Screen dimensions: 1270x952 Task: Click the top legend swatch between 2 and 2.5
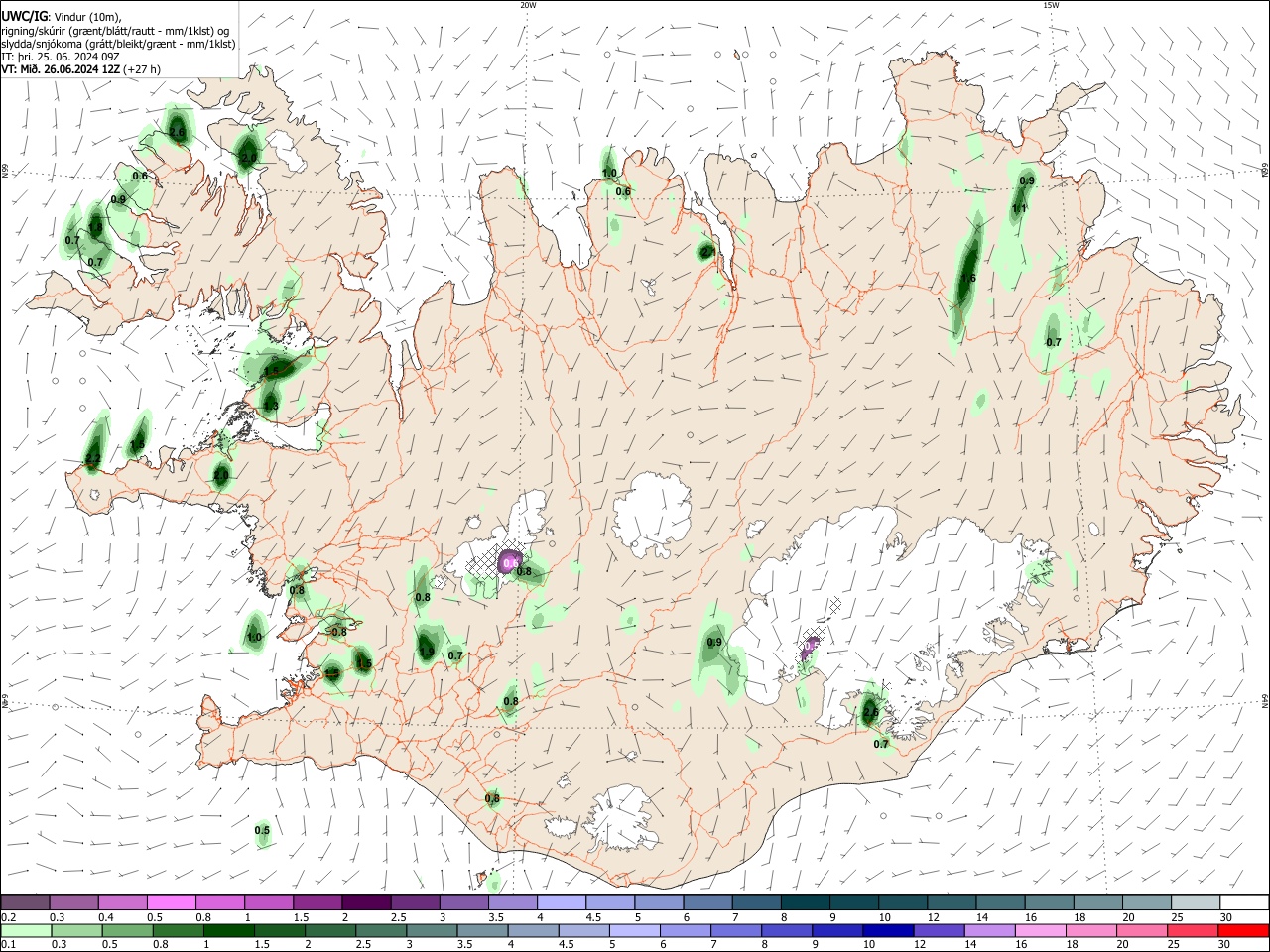coord(365,902)
